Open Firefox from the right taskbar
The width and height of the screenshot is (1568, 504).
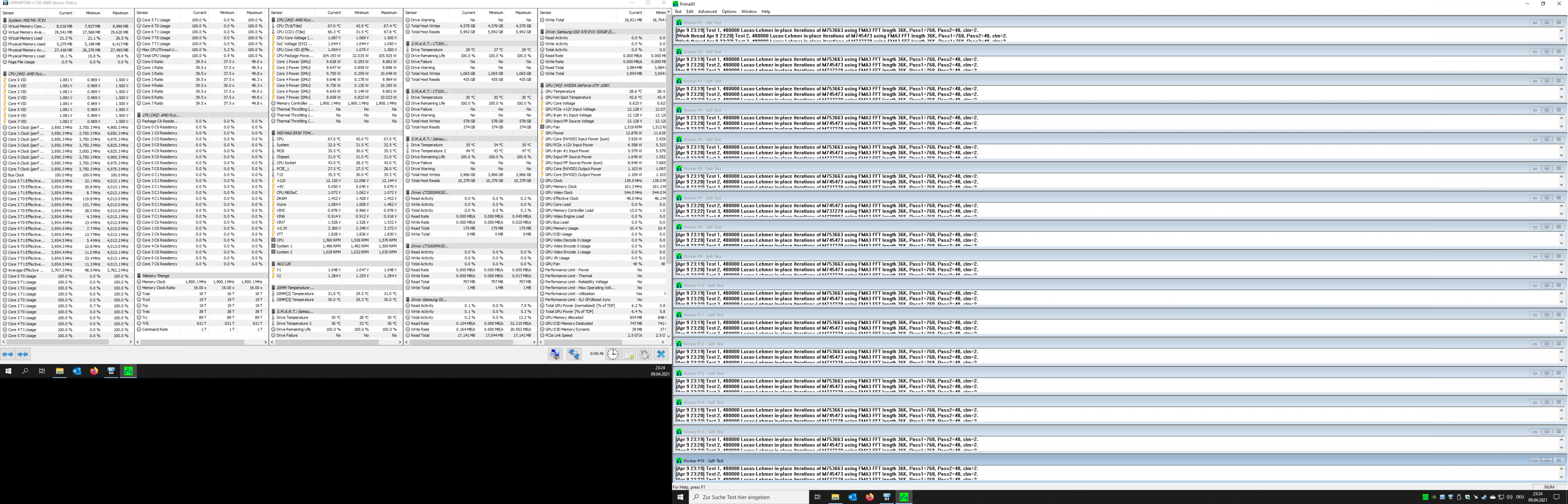869,497
